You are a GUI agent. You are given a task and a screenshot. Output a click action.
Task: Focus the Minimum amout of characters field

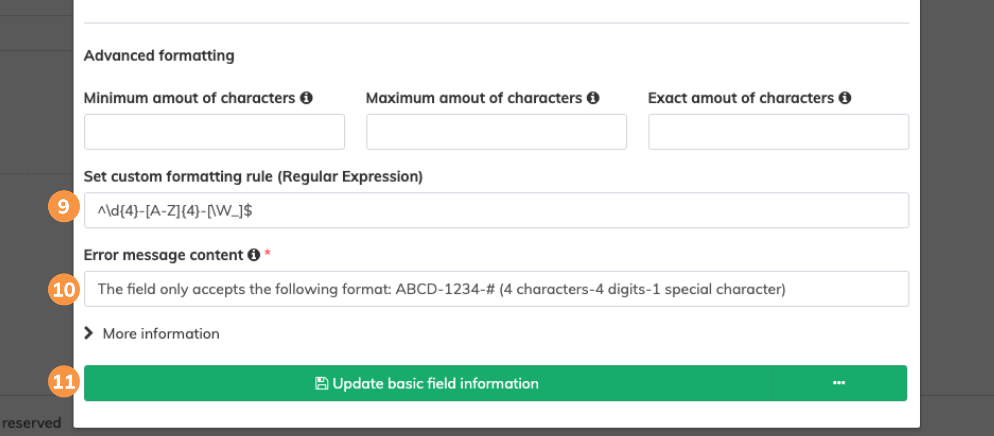[214, 132]
